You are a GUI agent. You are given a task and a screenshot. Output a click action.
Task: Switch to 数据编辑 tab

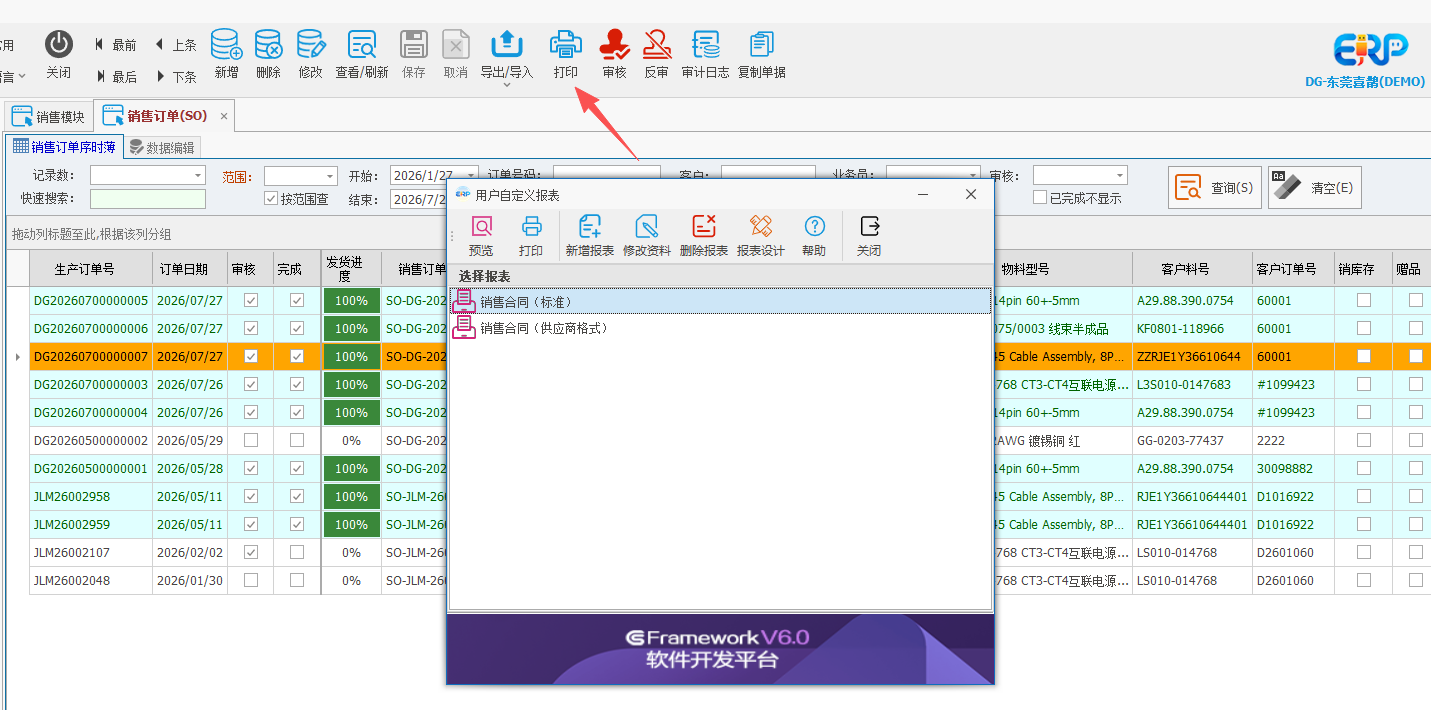162,147
